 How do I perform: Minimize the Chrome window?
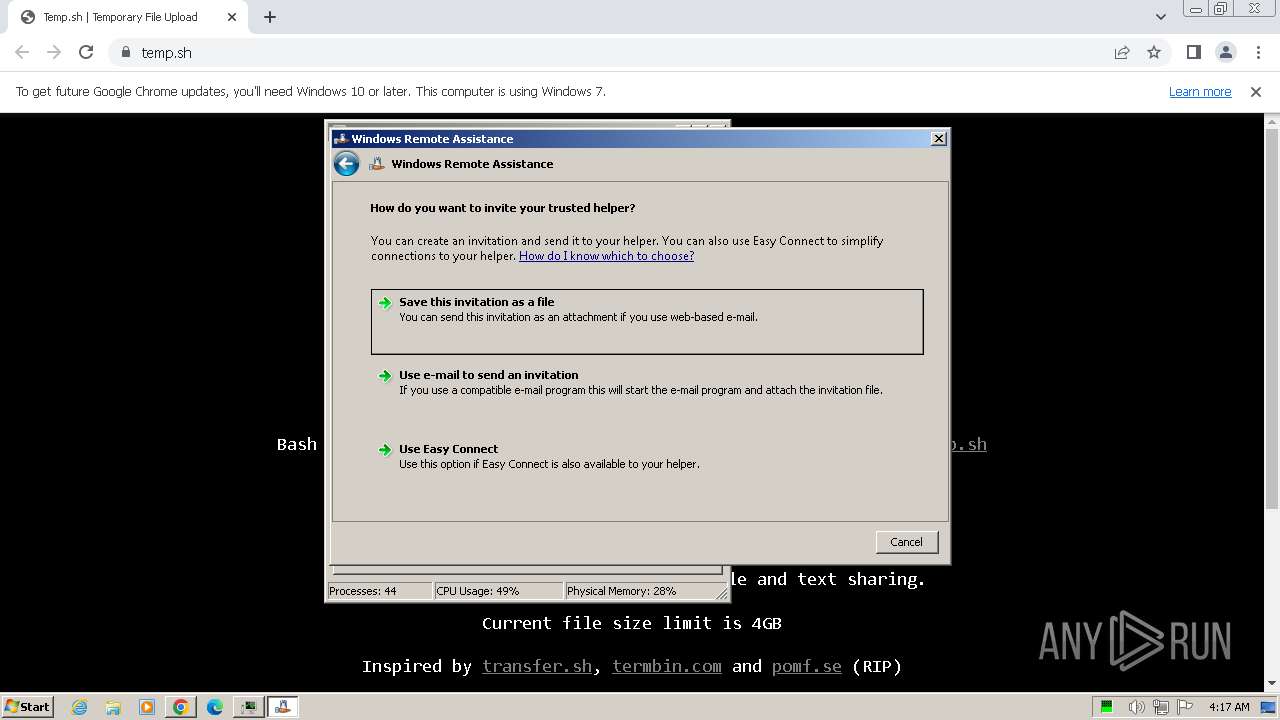1195,9
